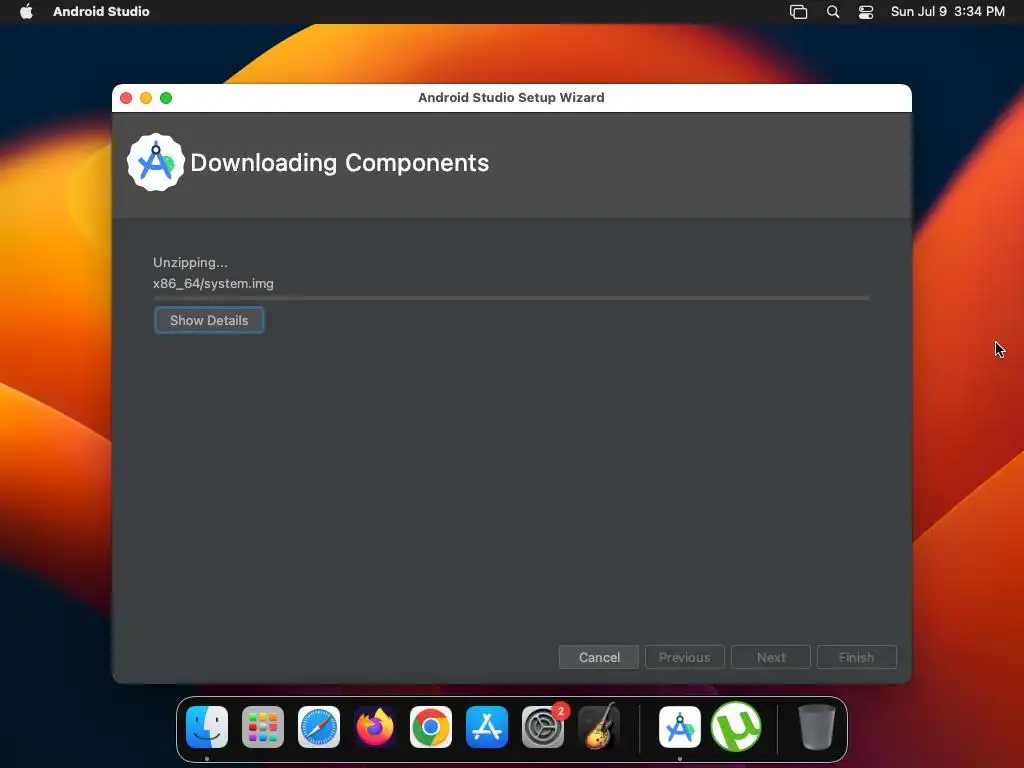Click the 'Downloading Components' heading
The height and width of the screenshot is (768, 1024).
click(x=340, y=163)
